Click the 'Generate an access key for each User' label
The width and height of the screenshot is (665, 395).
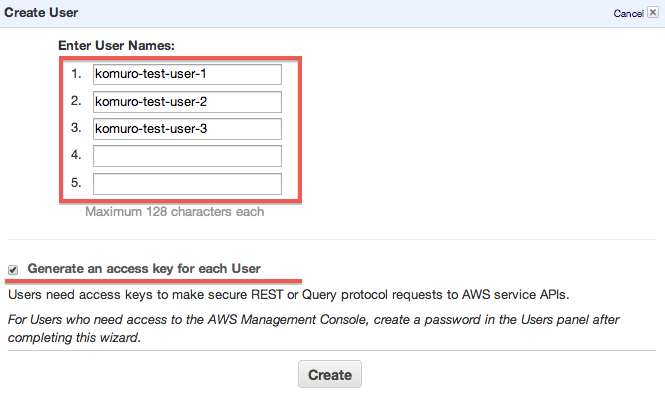[144, 269]
